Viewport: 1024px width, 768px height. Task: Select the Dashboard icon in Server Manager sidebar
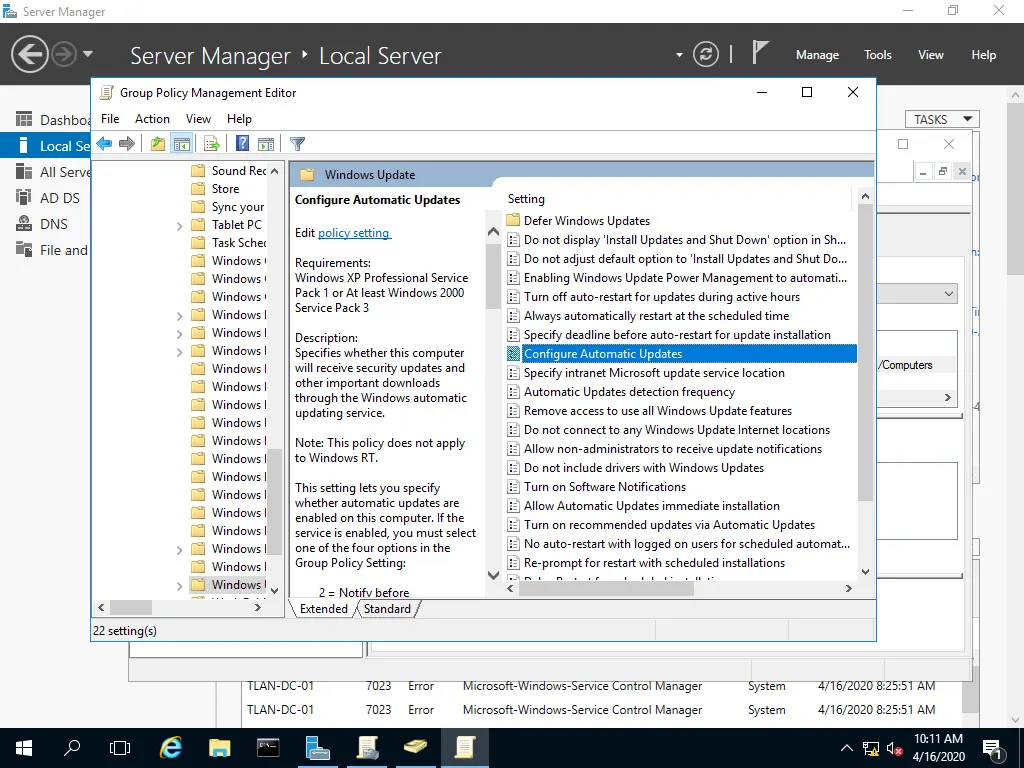coord(24,120)
